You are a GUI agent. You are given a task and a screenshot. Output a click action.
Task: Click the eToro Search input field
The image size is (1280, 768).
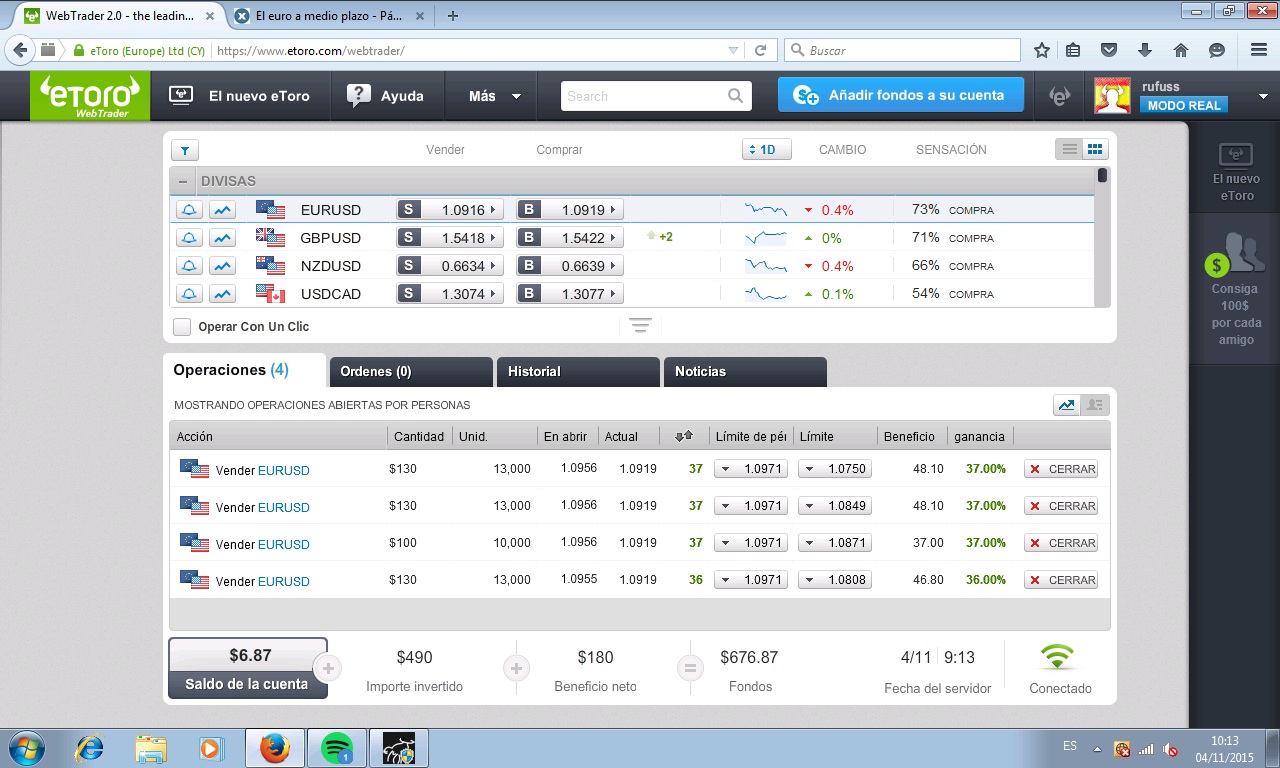[645, 96]
